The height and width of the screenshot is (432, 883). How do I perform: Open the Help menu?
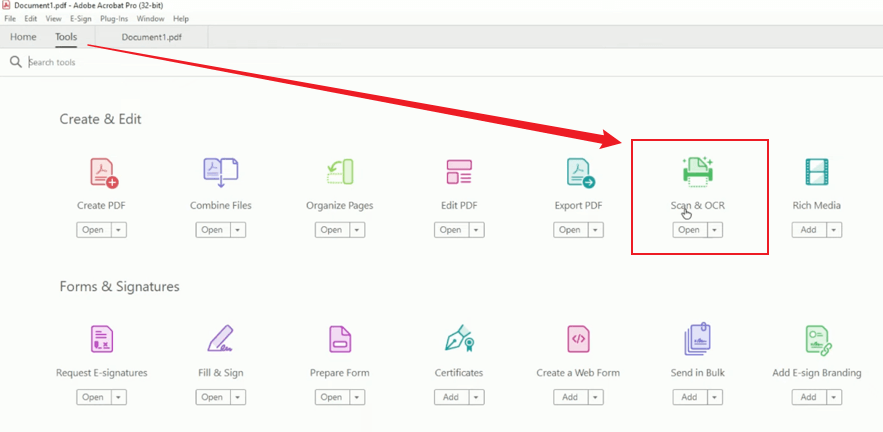(x=181, y=19)
